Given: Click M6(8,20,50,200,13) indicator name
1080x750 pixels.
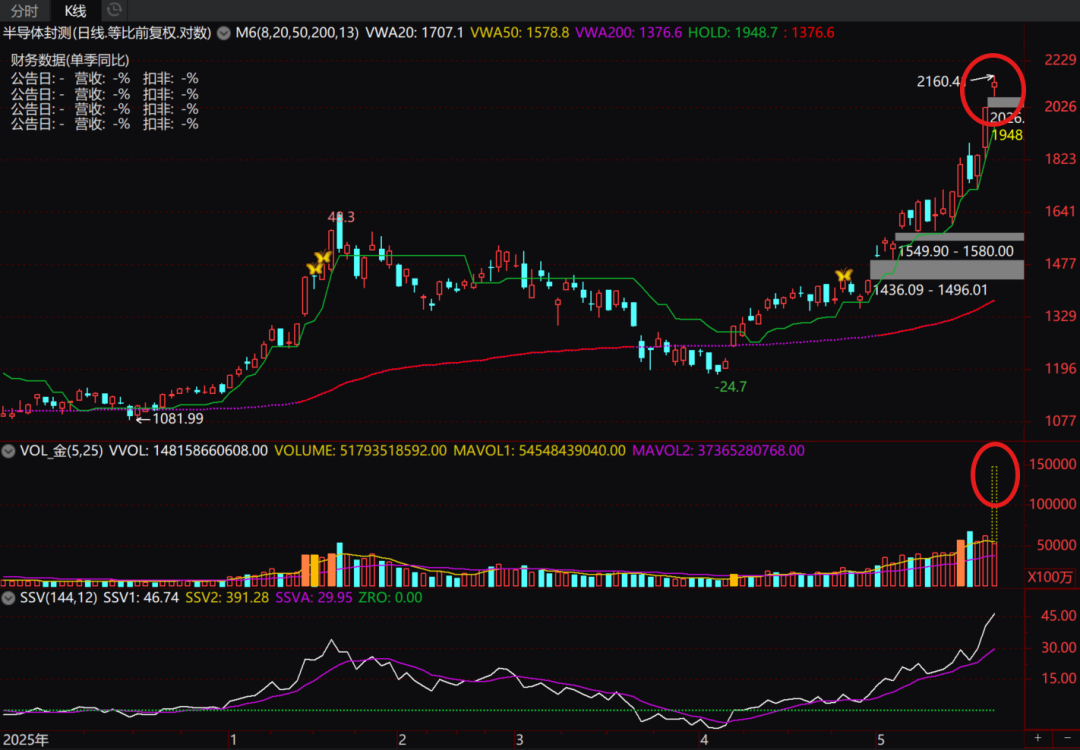Looking at the screenshot, I should [297, 32].
